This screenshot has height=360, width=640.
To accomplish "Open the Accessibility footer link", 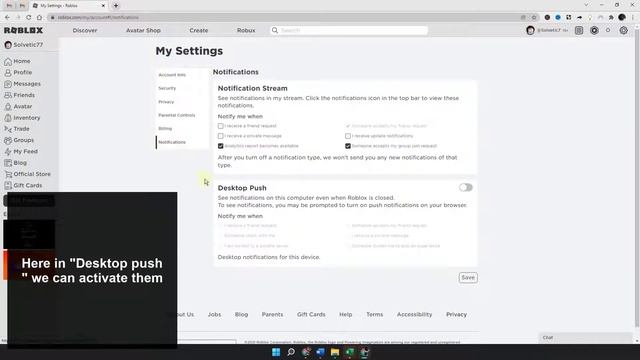I will [414, 315].
